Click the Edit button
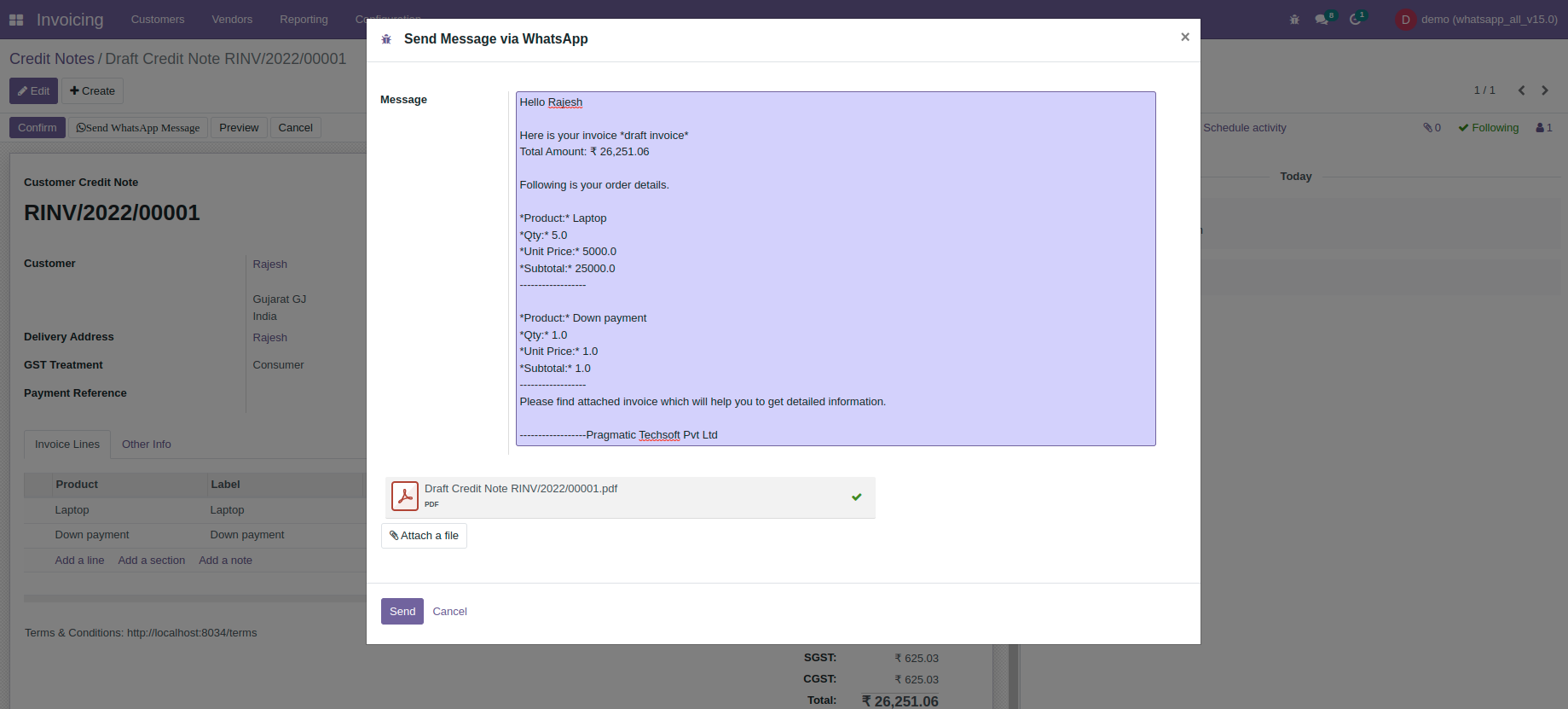The image size is (1568, 709). (33, 91)
